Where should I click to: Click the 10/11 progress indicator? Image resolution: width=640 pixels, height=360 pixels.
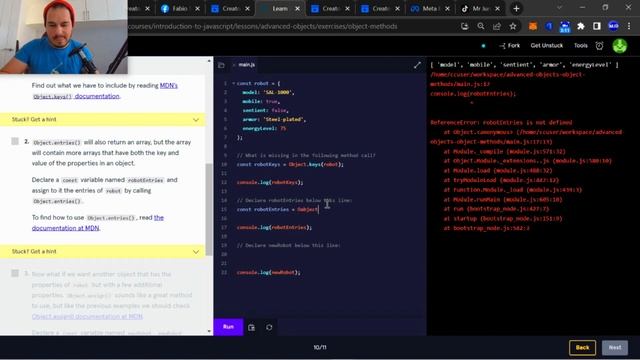320,347
